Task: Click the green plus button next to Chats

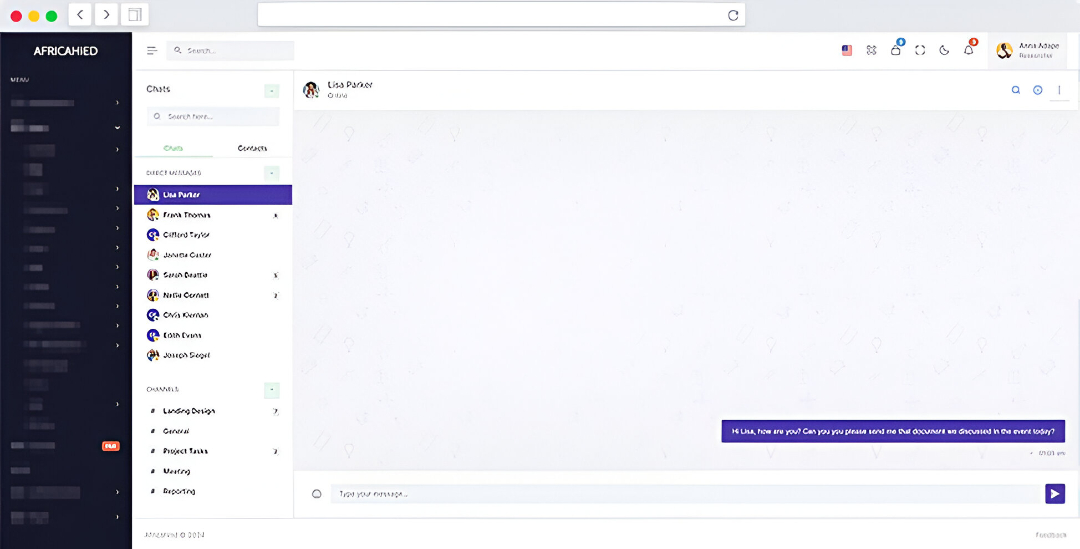Action: click(x=271, y=91)
